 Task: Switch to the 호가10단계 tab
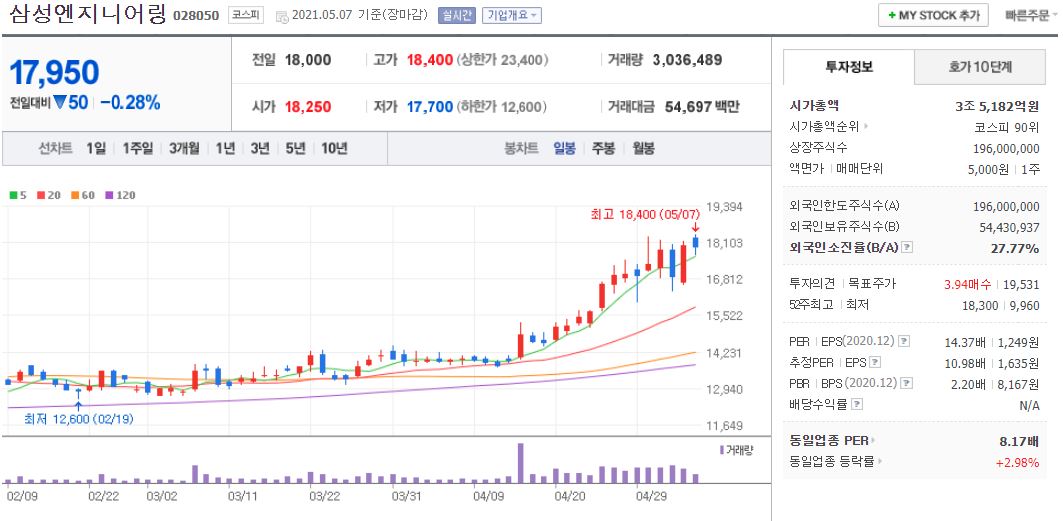[x=980, y=67]
